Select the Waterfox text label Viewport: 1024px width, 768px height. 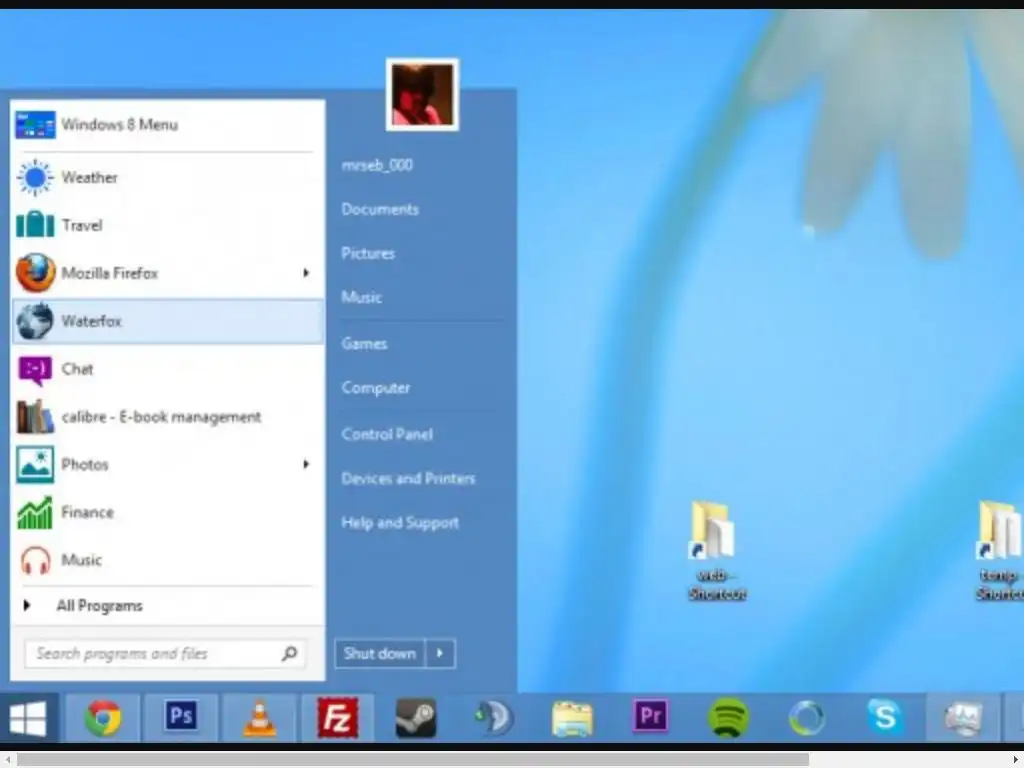click(x=91, y=321)
